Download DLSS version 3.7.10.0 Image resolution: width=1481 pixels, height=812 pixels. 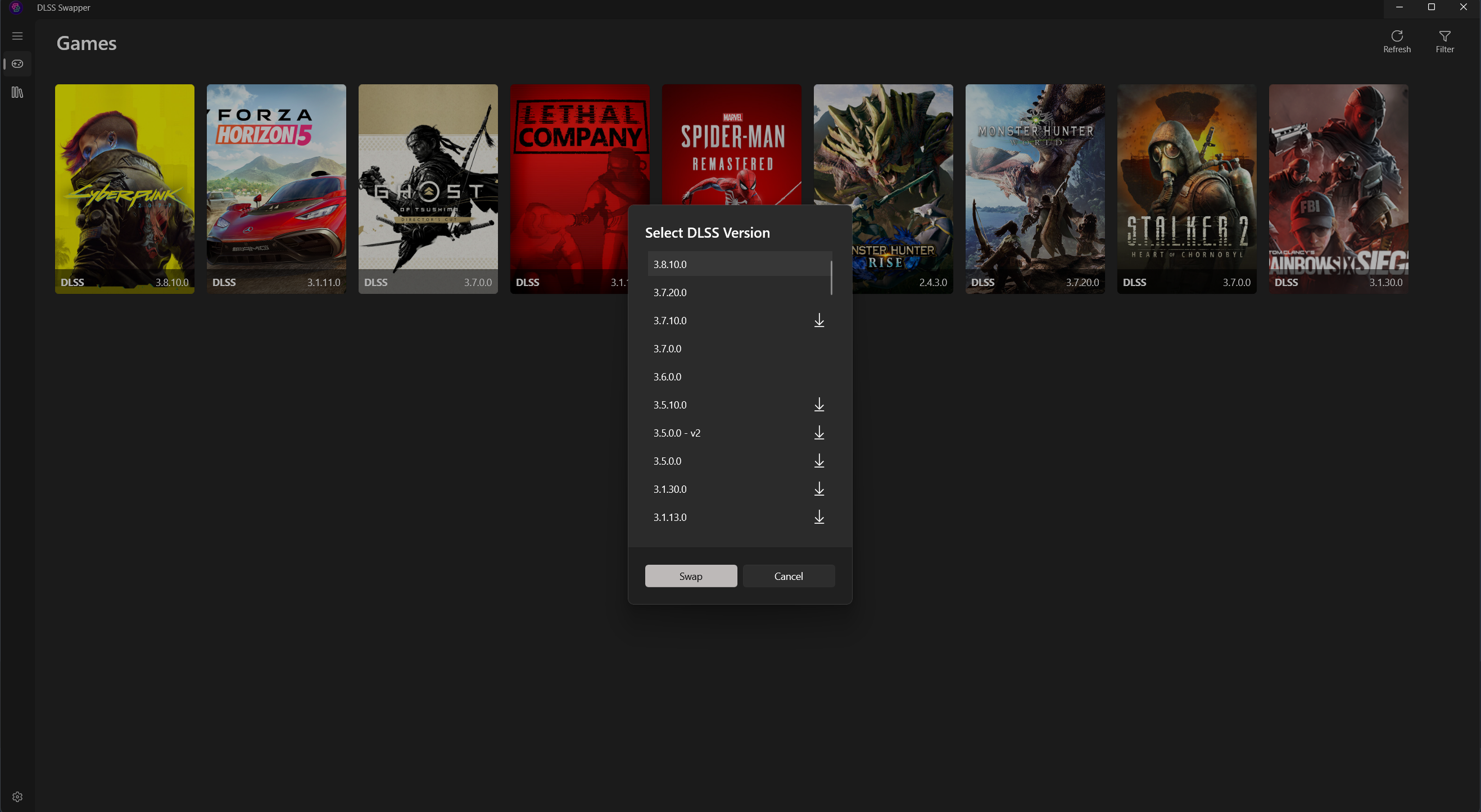point(819,321)
